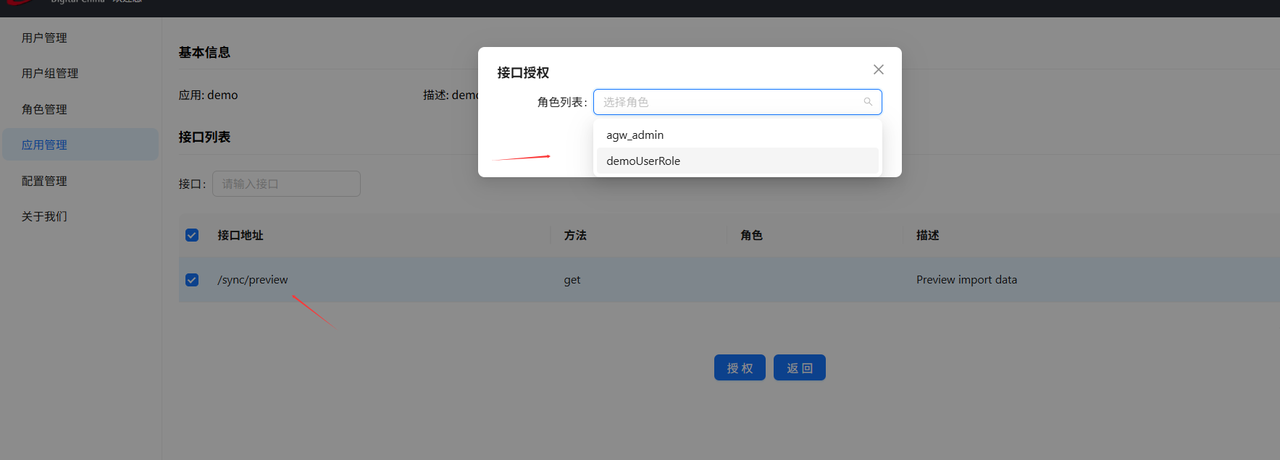Toggle the select-all checkbox in table header
Screen dimensions: 1280x460
[x=192, y=235]
